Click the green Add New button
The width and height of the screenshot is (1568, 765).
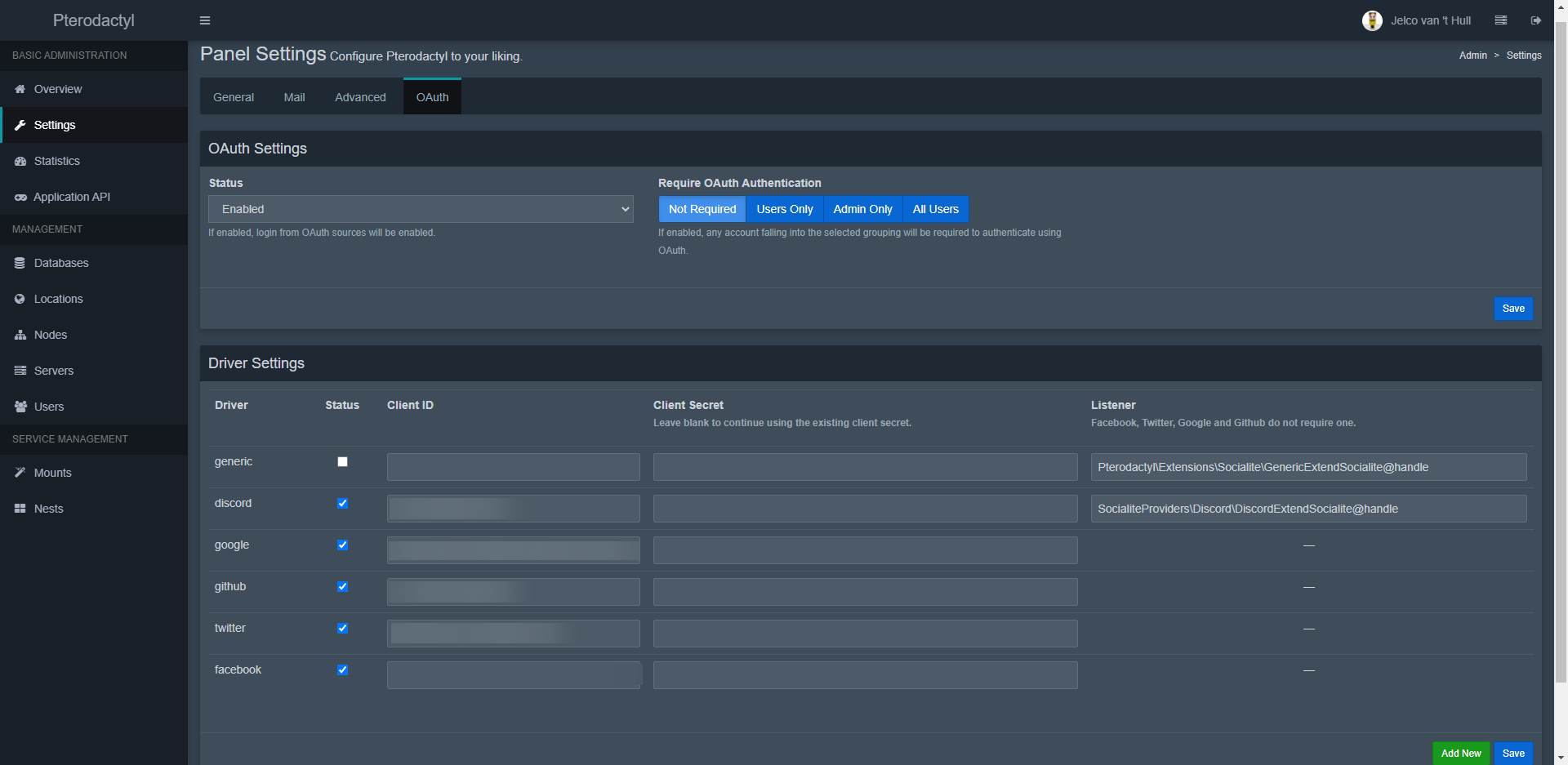pyautogui.click(x=1460, y=753)
